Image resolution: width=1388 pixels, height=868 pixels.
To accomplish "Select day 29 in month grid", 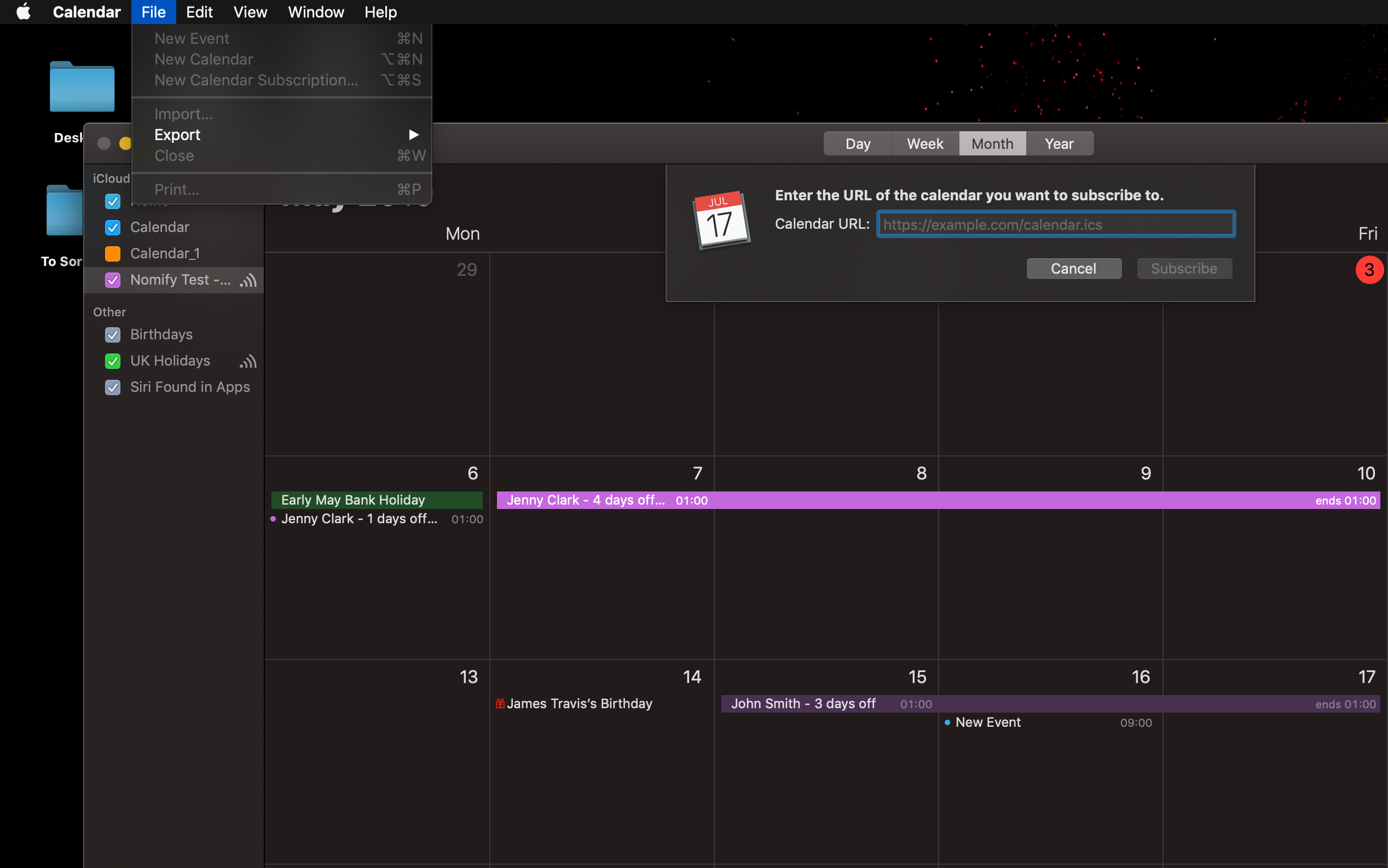I will click(467, 270).
